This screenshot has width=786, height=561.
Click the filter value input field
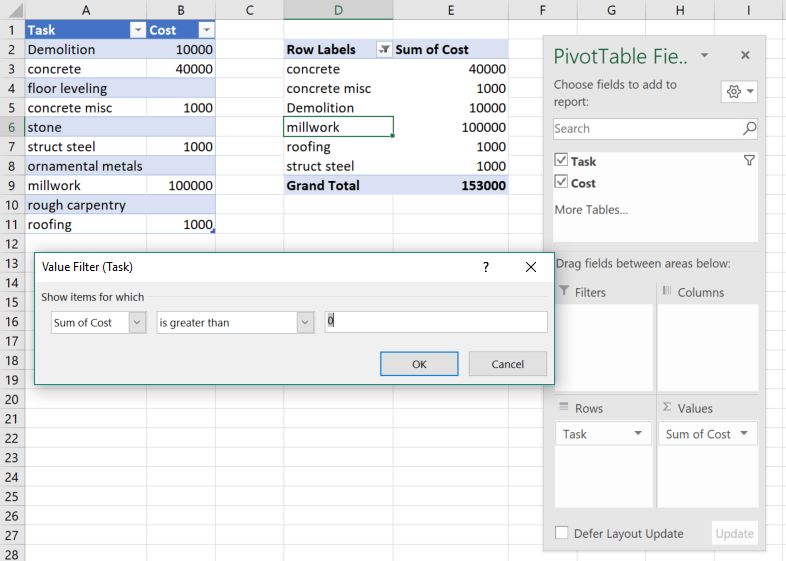(436, 322)
